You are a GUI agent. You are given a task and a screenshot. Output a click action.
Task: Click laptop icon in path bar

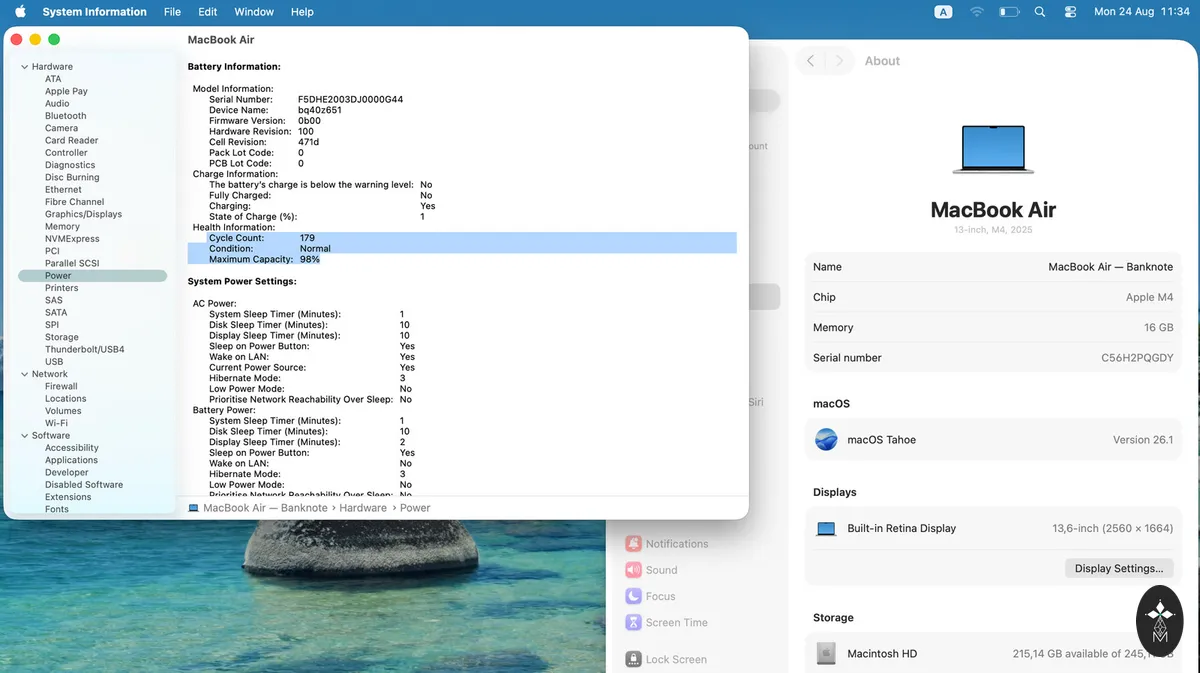pos(194,508)
